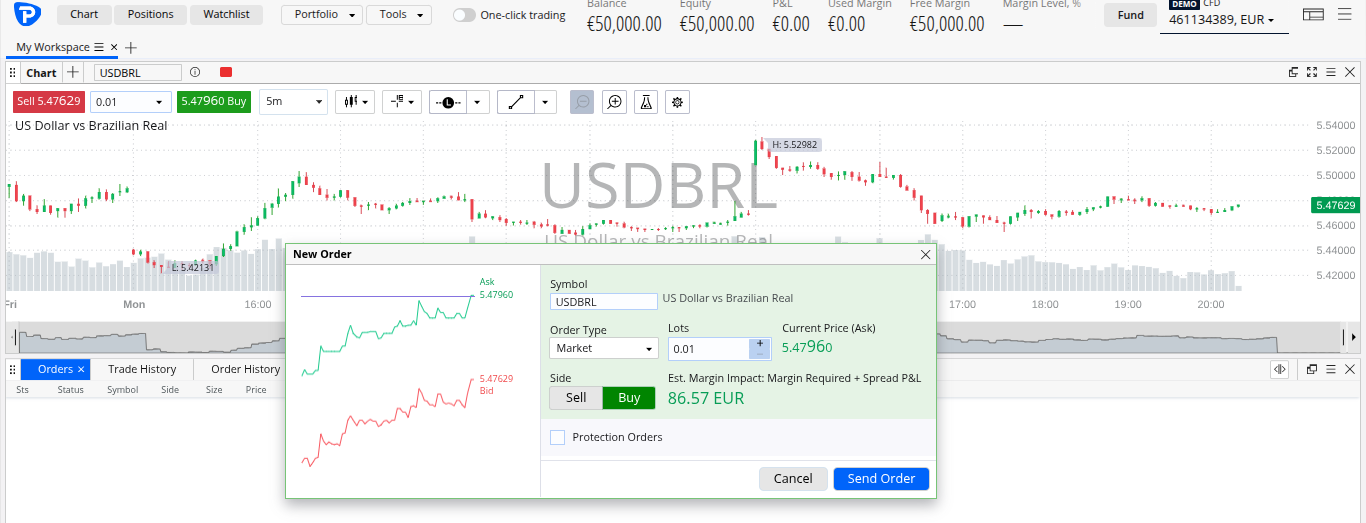Decrease Lots with minus stepper
Screen dimensions: 1366x523
pyautogui.click(x=760, y=354)
